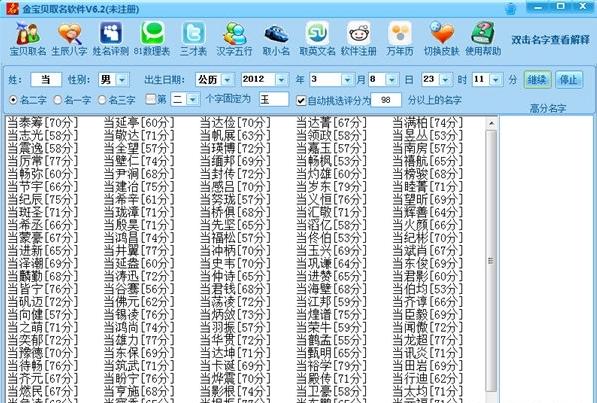The width and height of the screenshot is (597, 403).
Task: Select the name 当志光[58分]
Action: click(x=43, y=136)
